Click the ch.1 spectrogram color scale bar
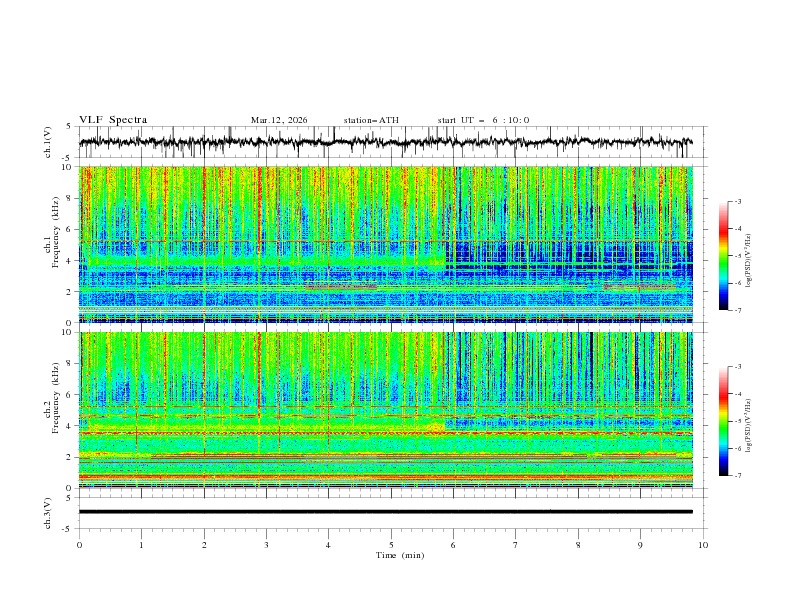 tap(724, 256)
